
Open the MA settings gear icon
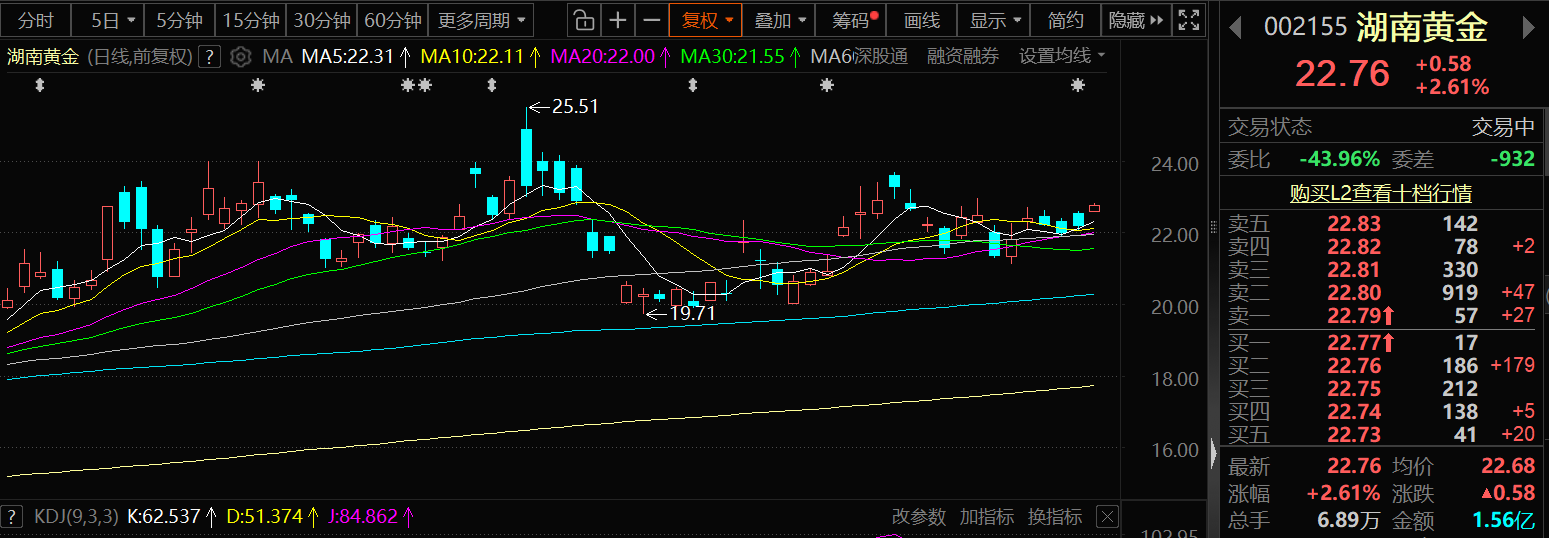coord(240,57)
